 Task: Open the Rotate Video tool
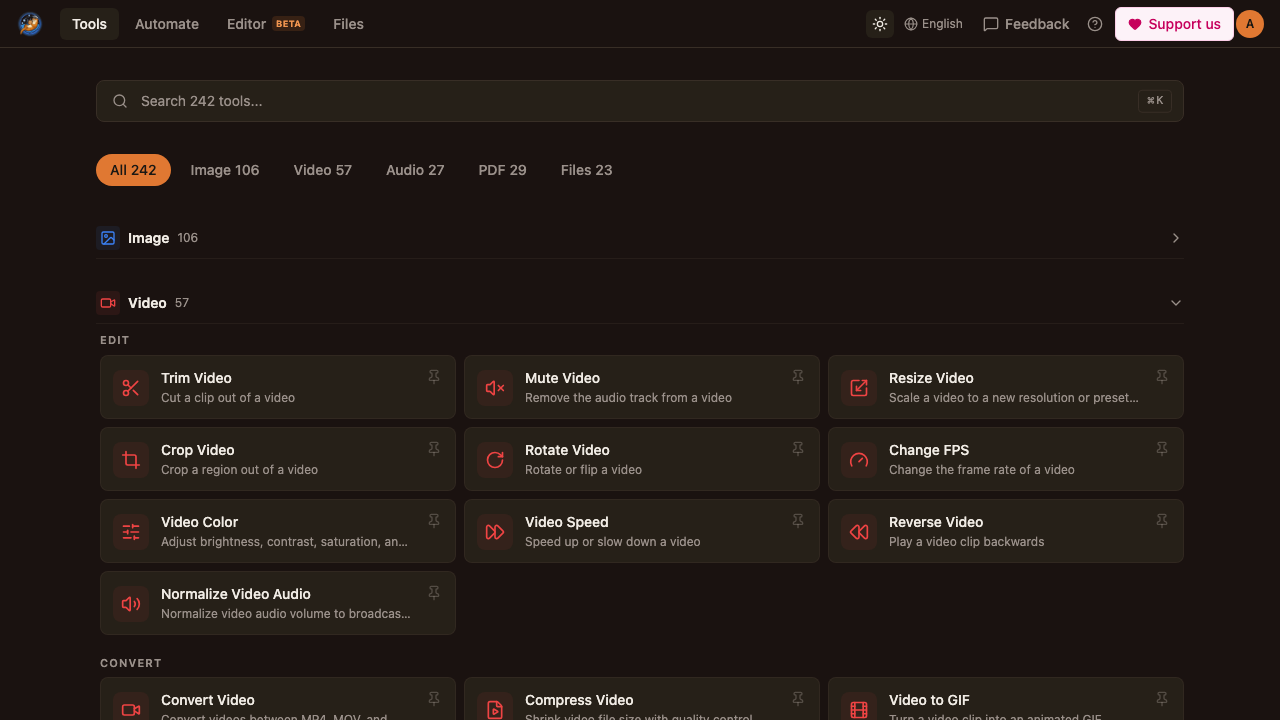[642, 459]
